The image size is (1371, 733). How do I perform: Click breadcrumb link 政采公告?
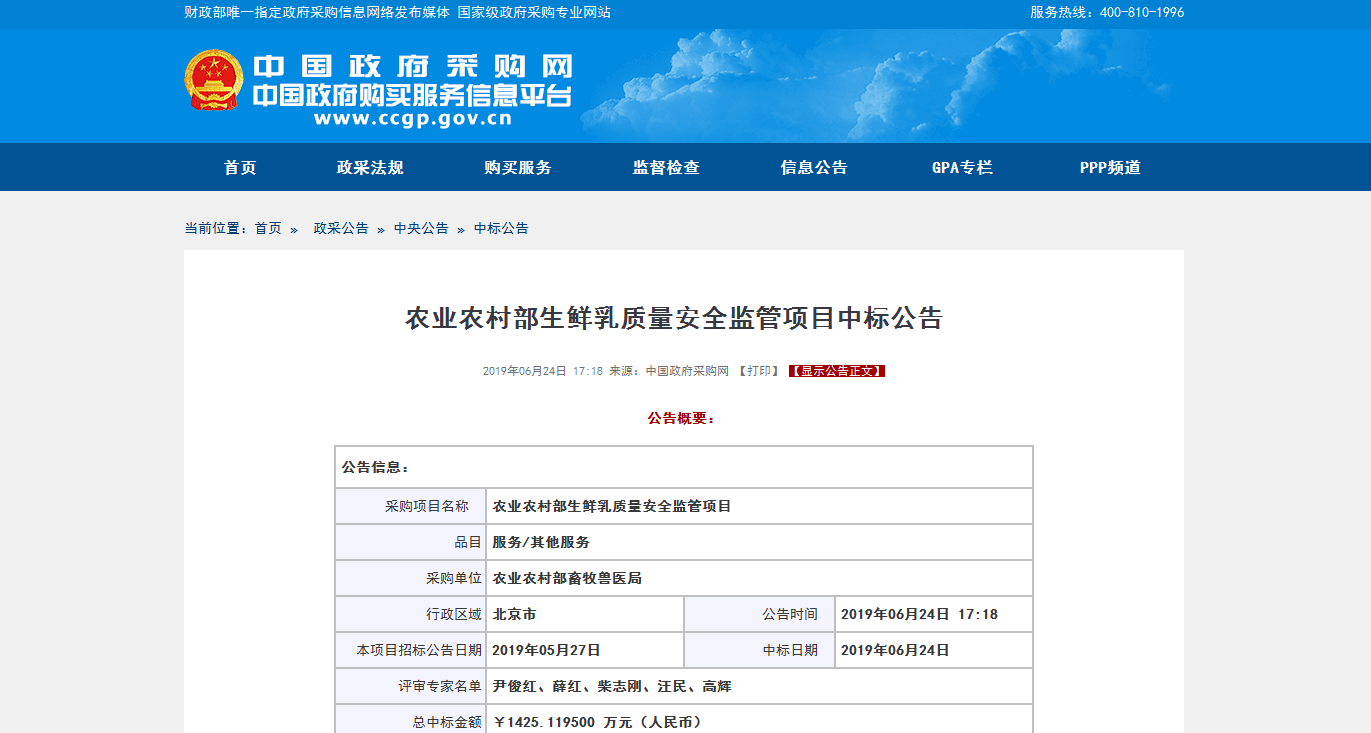coord(341,228)
